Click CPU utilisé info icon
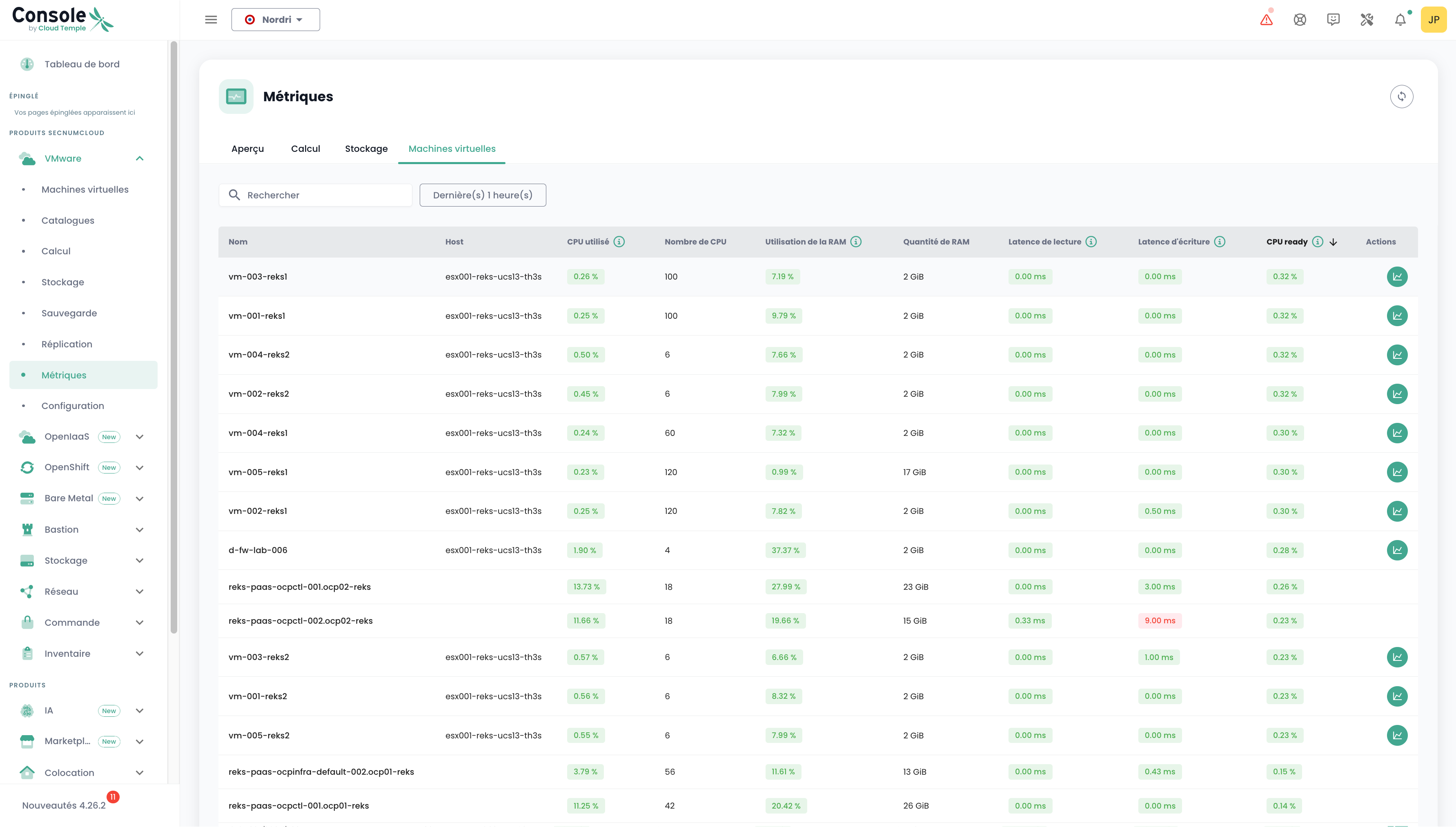Viewport: 1456px width, 827px height. pos(619,242)
